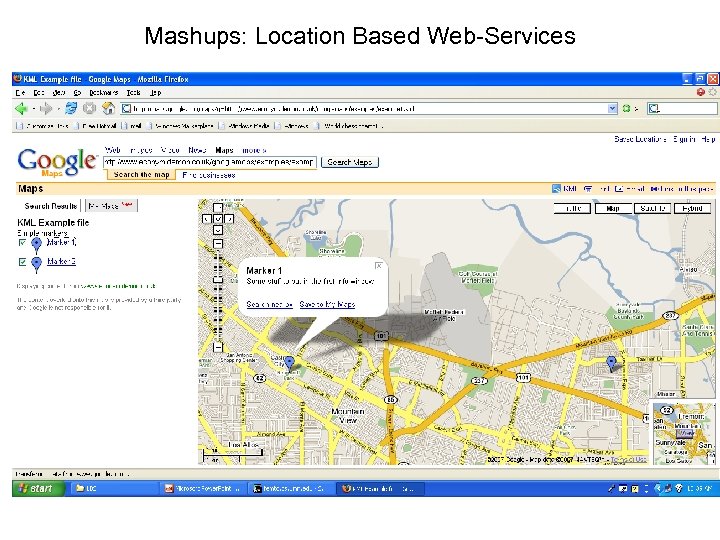The height and width of the screenshot is (540, 720).
Task: Open the Bookmarks menu
Action: 104,92
